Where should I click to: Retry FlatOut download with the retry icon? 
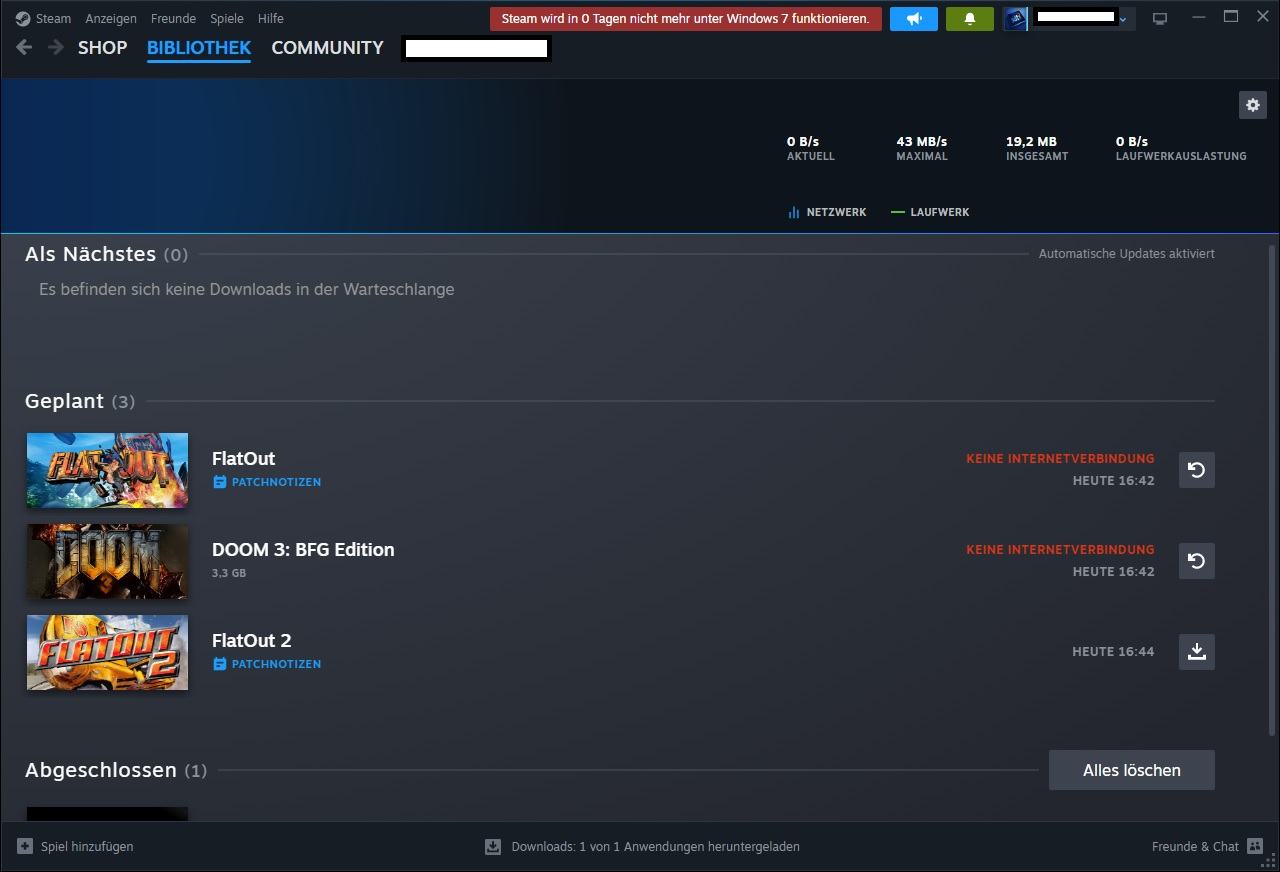1197,470
